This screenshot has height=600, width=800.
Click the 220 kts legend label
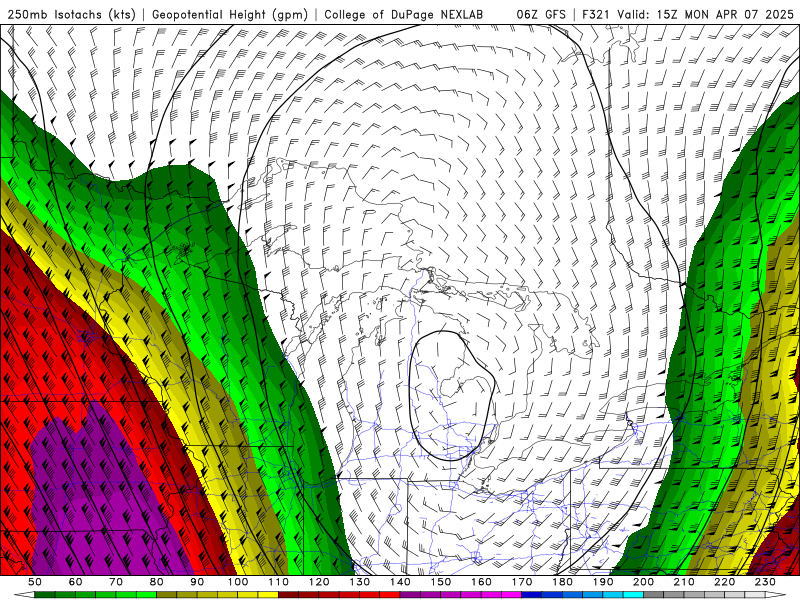[x=725, y=582]
